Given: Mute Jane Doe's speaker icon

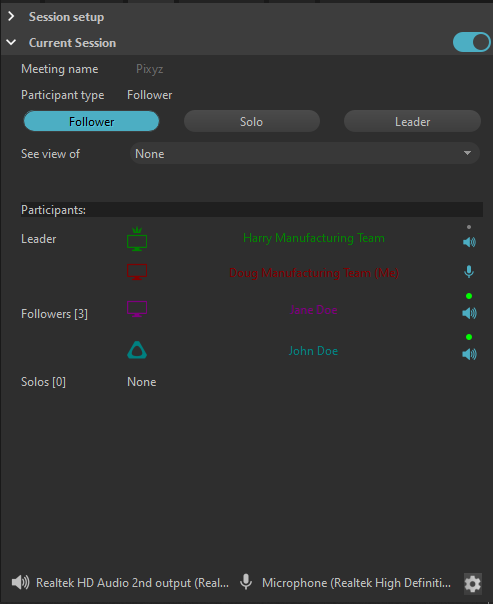Looking at the screenshot, I should (x=469, y=313).
